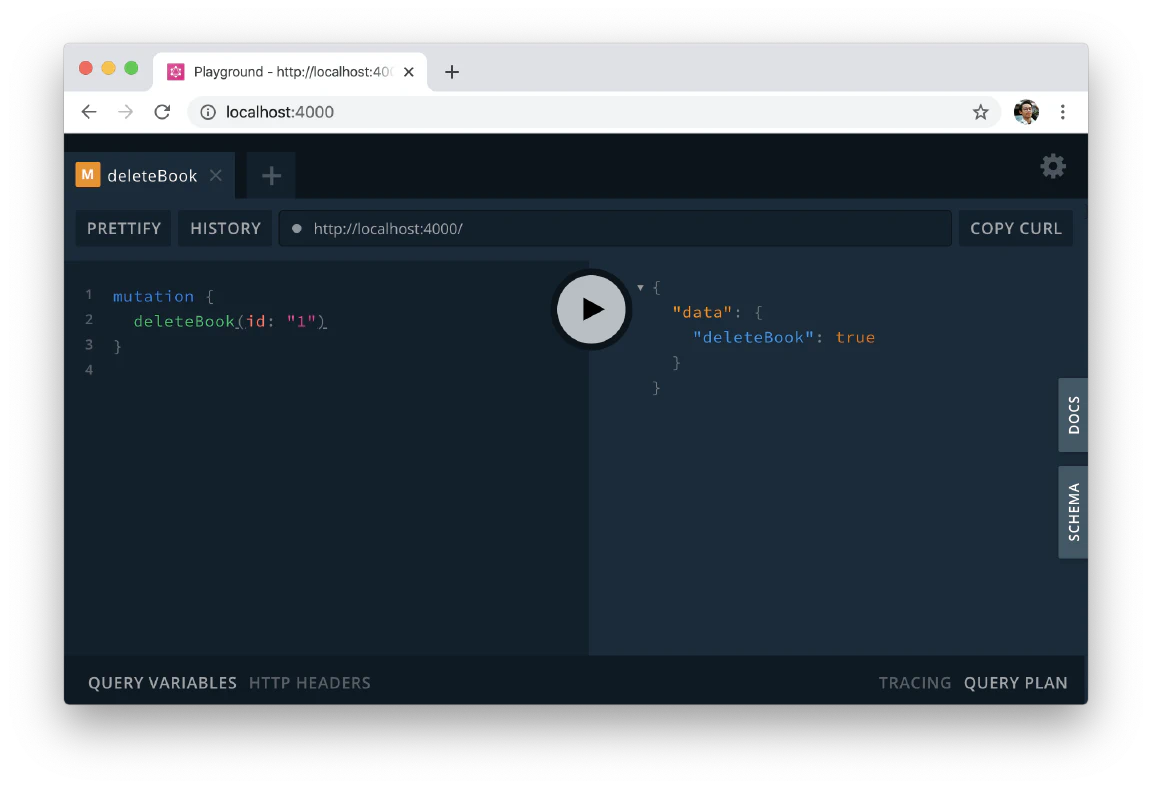Select the Playground browser tab

[x=290, y=72]
